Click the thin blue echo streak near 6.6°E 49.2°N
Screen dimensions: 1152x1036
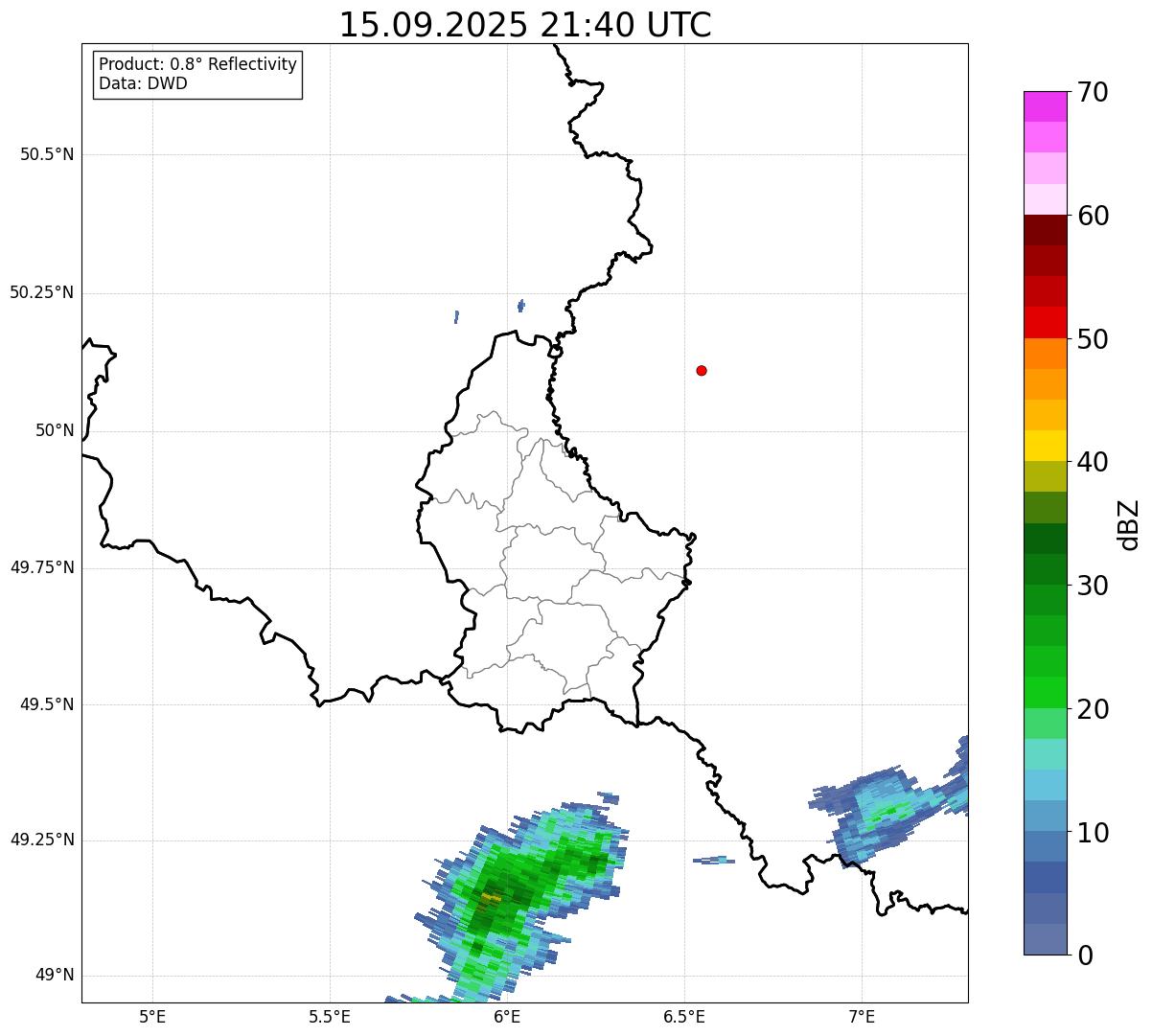click(x=714, y=861)
